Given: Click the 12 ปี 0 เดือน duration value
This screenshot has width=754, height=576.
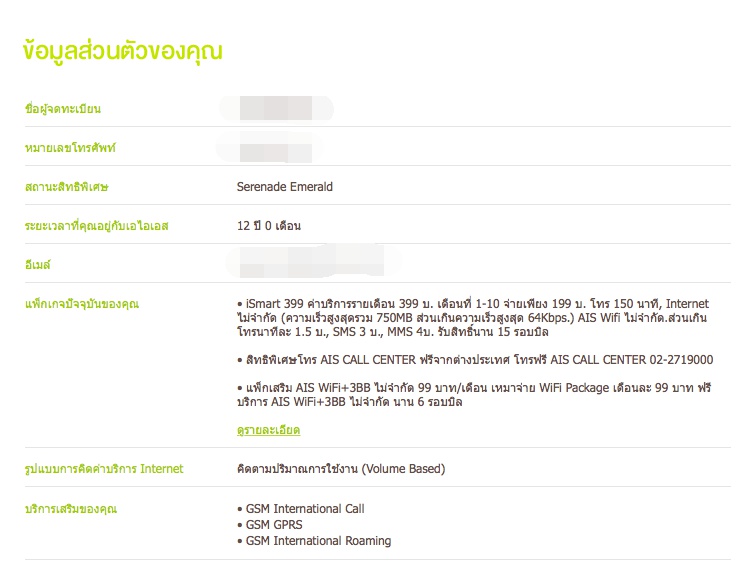Looking at the screenshot, I should pos(268,226).
